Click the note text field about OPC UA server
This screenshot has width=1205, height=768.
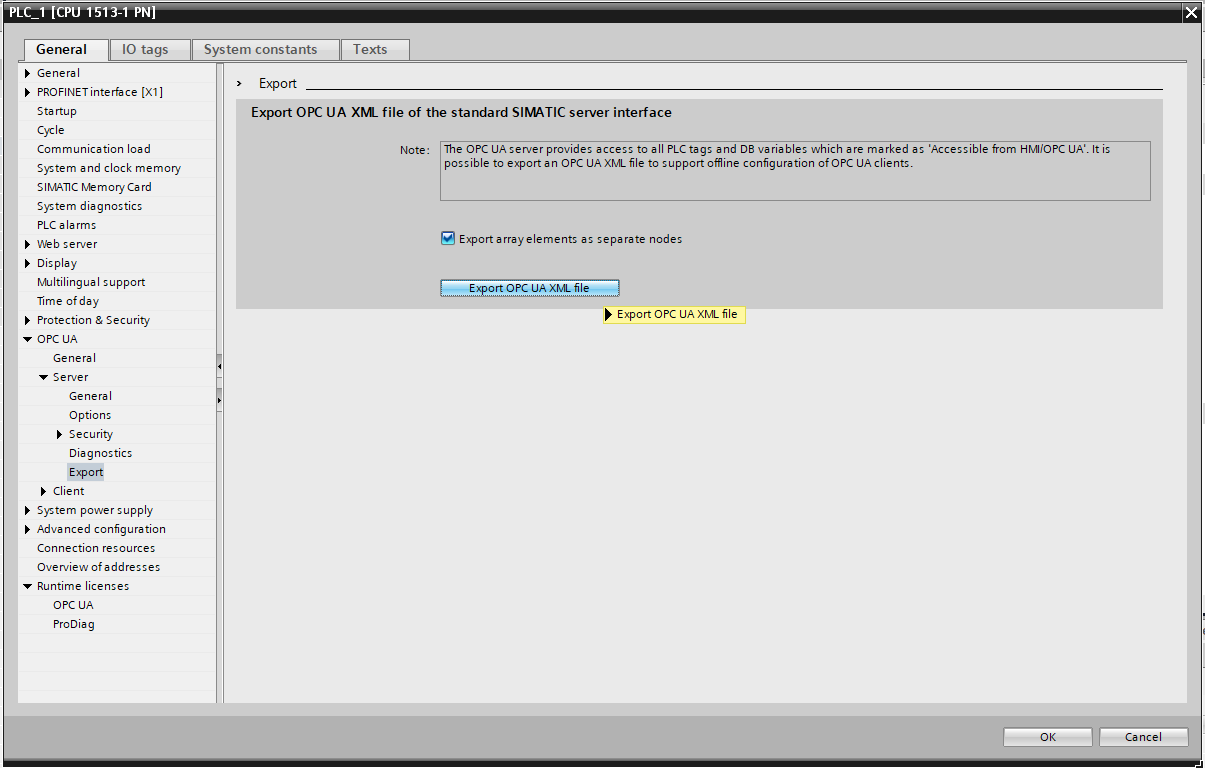[x=795, y=171]
